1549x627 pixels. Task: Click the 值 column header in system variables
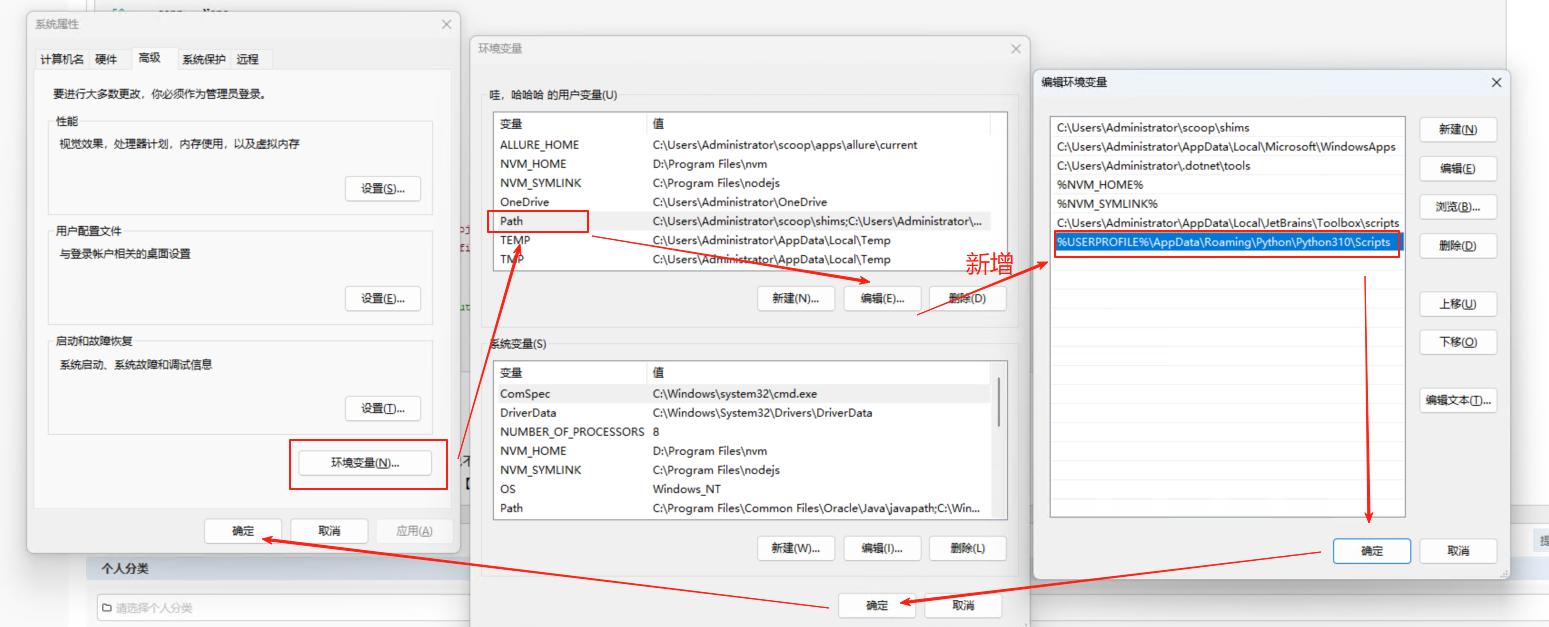coord(818,373)
